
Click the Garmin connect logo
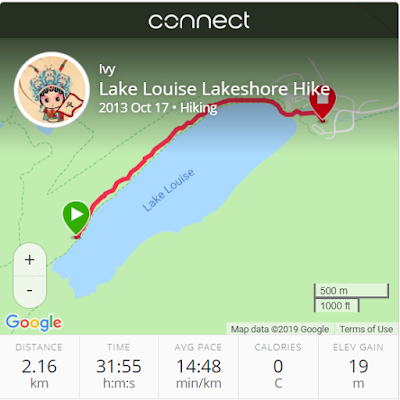click(x=199, y=21)
